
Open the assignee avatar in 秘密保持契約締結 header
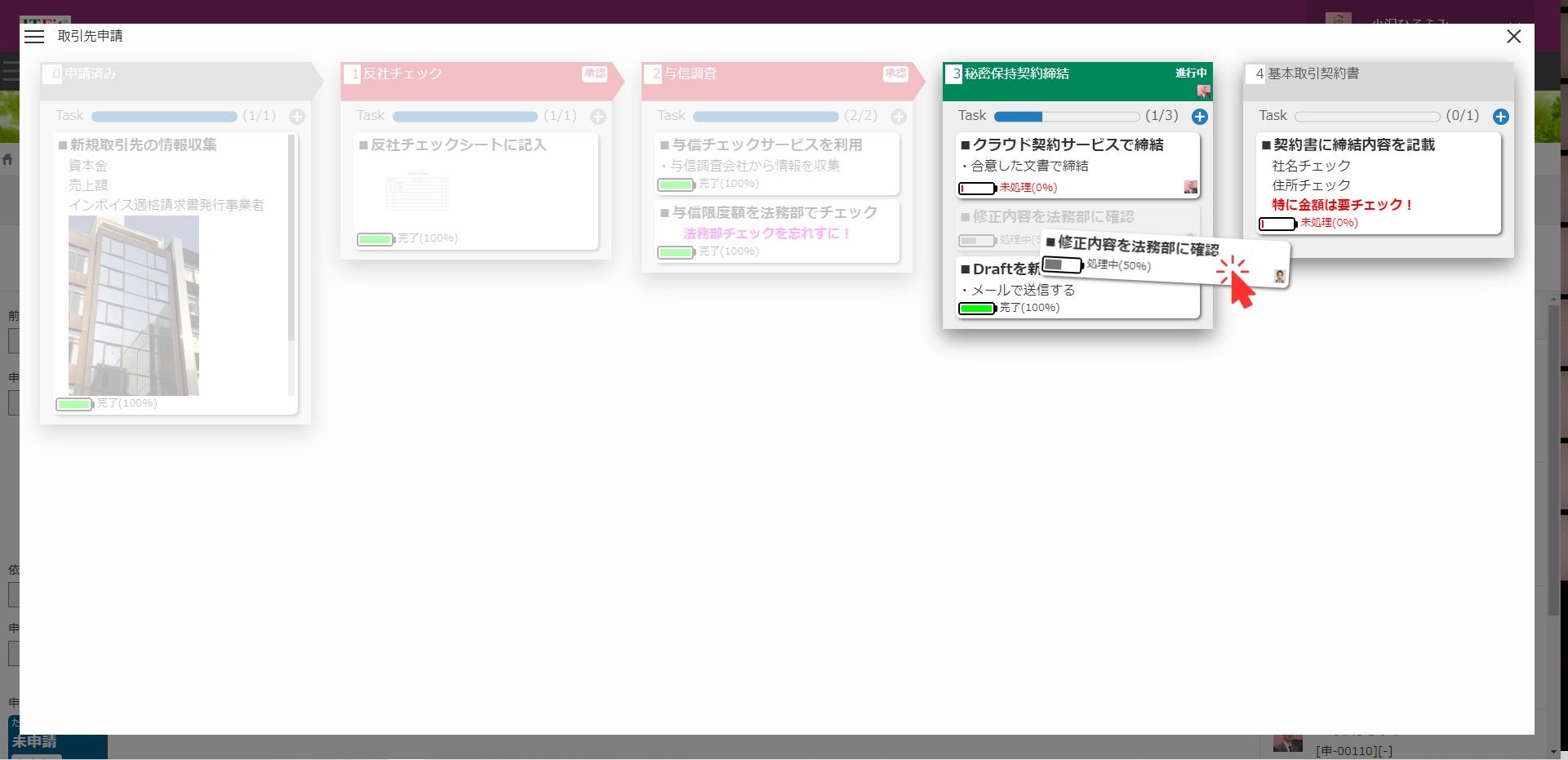pyautogui.click(x=1204, y=91)
